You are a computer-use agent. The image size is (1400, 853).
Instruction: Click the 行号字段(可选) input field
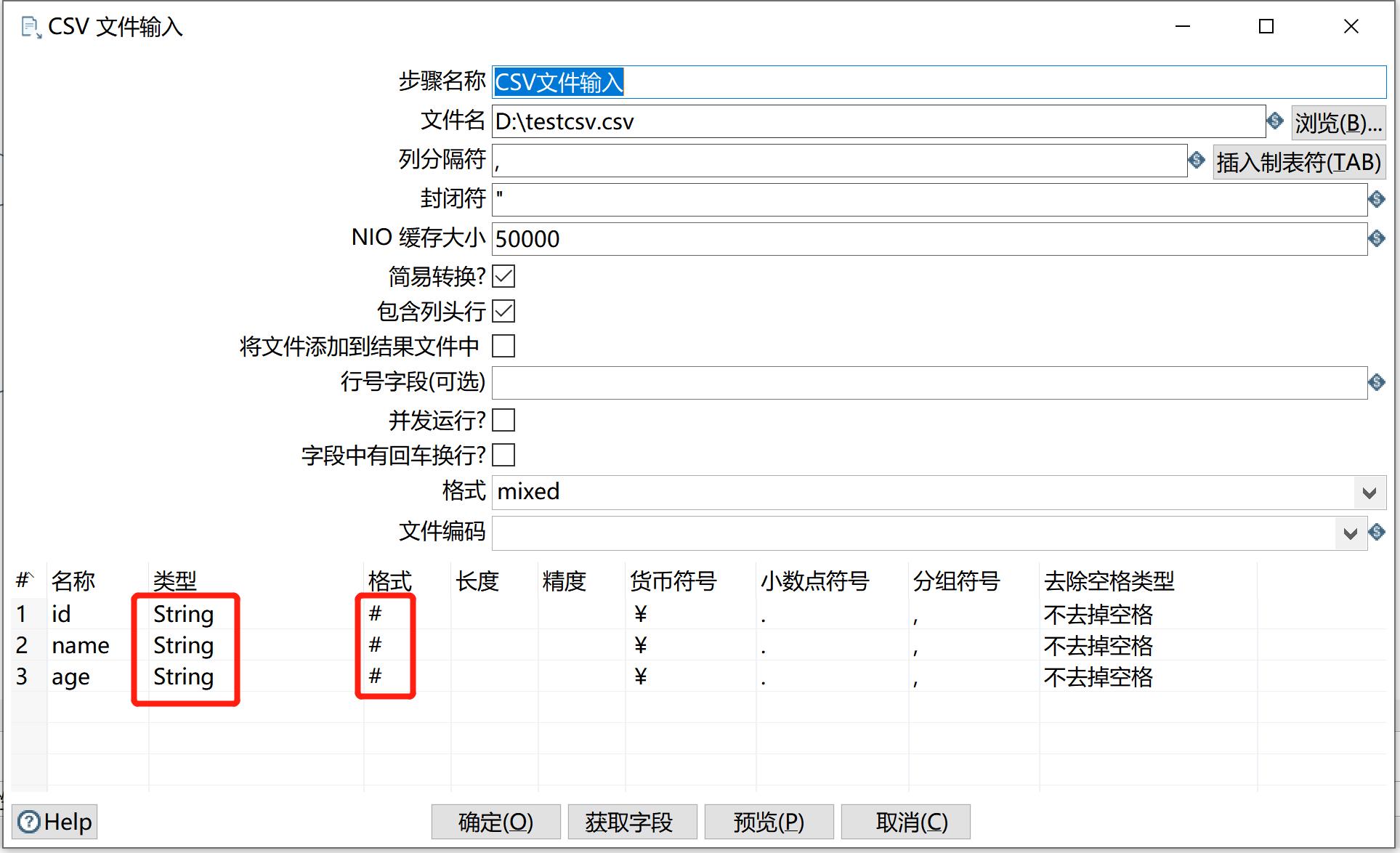point(929,383)
